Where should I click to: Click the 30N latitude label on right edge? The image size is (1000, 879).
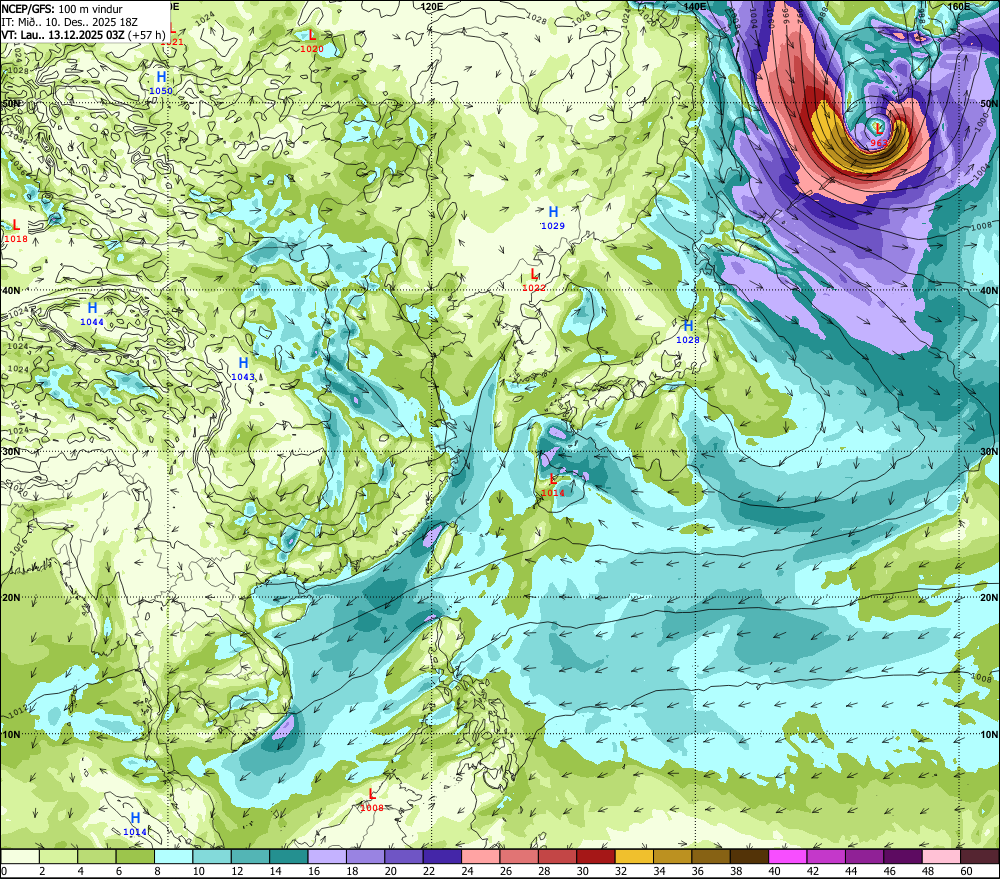click(x=989, y=452)
